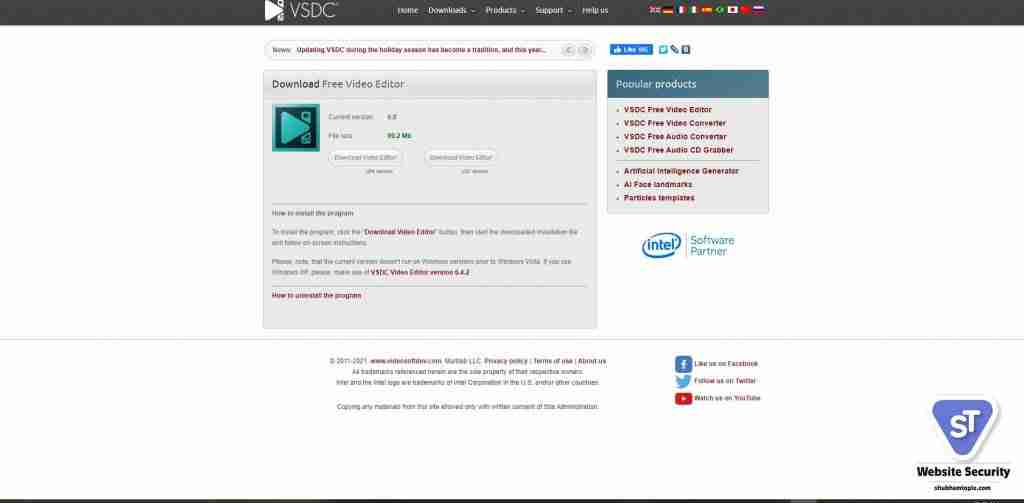Open the www.videosoftdev.com footer link

click(x=406, y=361)
